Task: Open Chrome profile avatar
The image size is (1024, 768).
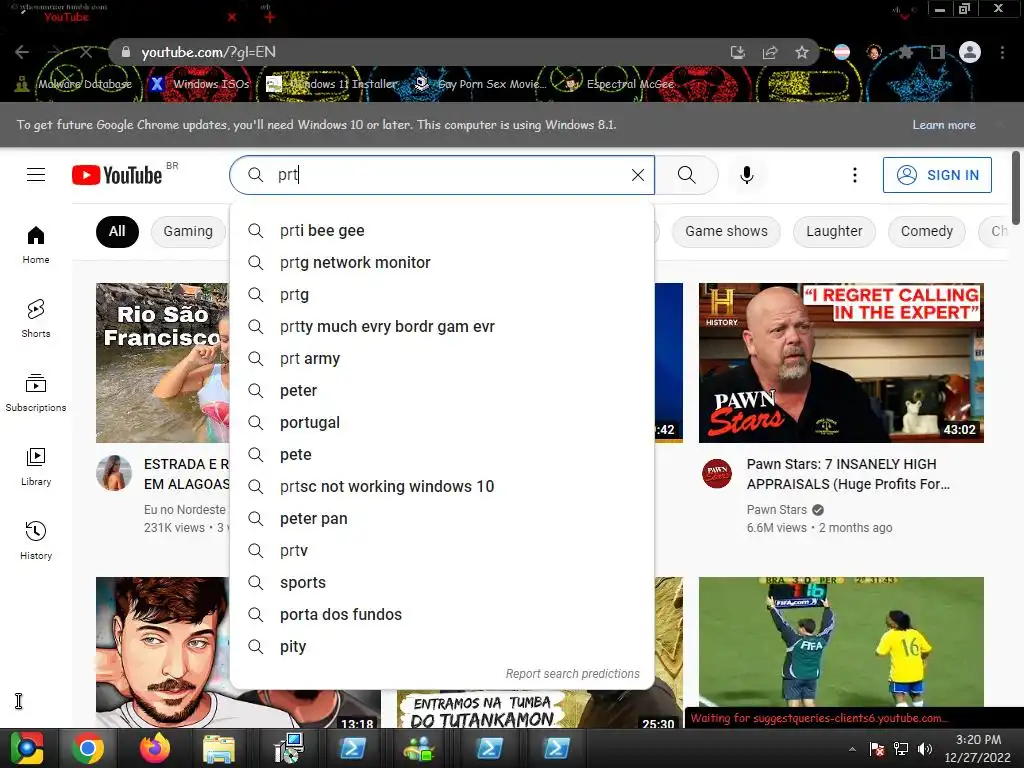Action: 970,52
